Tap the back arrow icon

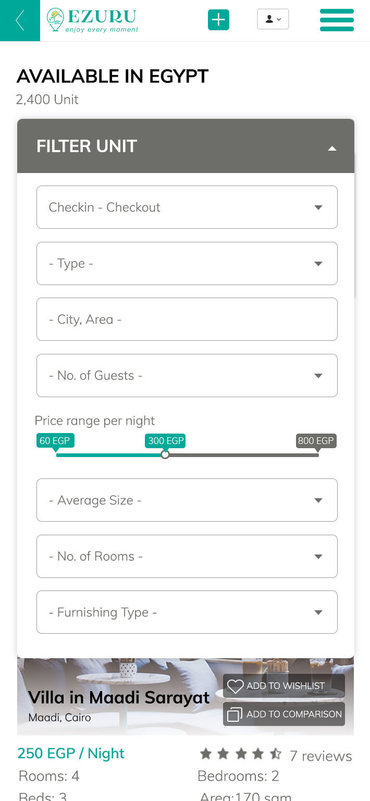click(20, 20)
